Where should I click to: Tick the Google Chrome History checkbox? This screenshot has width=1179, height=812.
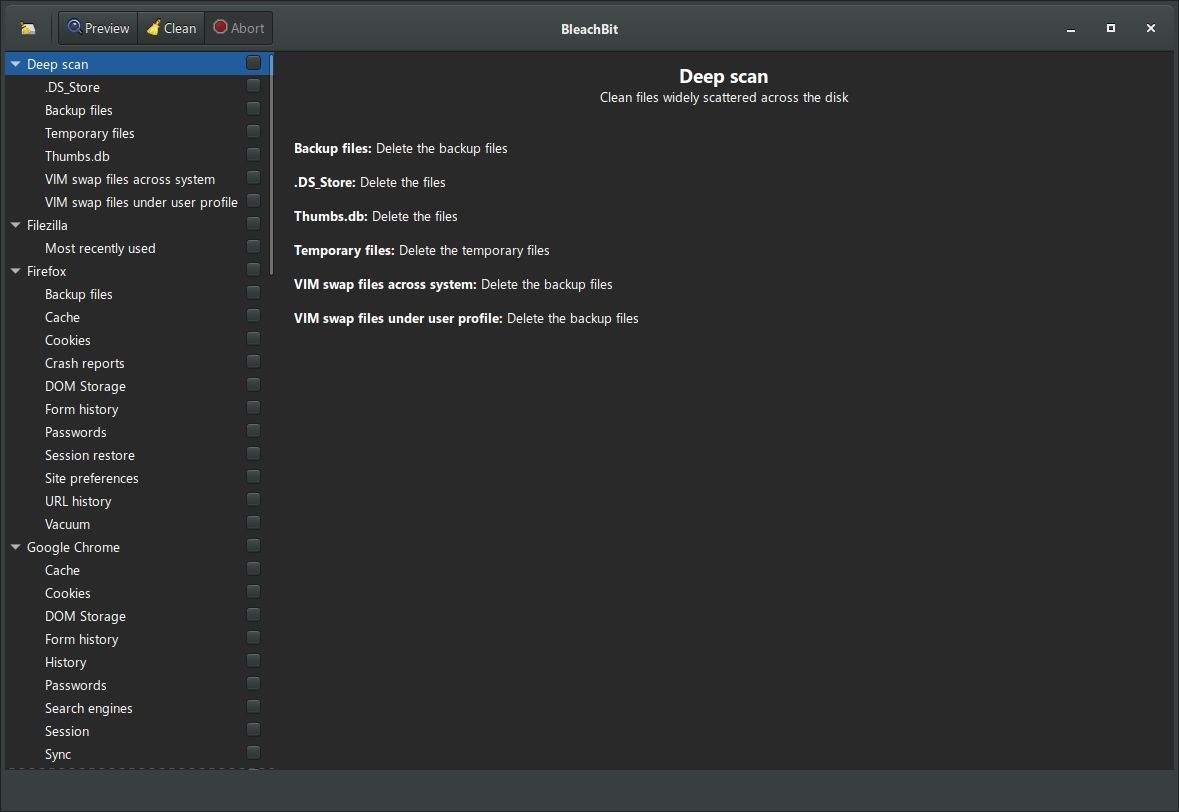click(253, 661)
